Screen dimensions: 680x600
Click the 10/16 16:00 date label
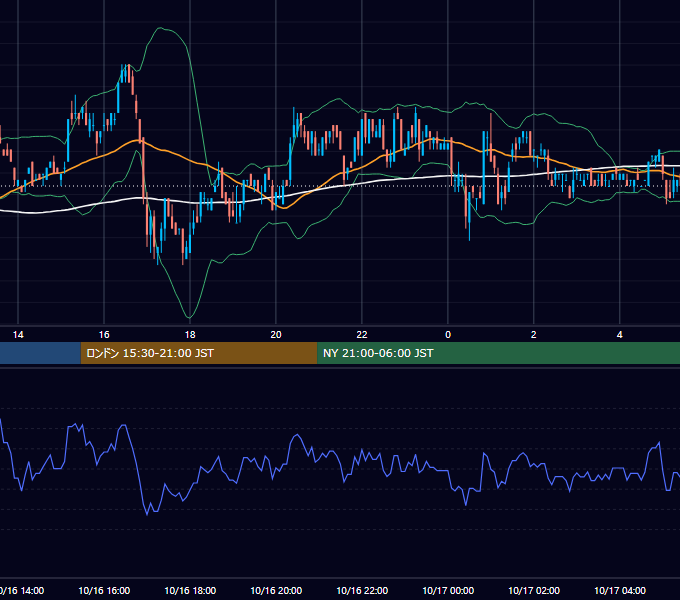click(104, 590)
